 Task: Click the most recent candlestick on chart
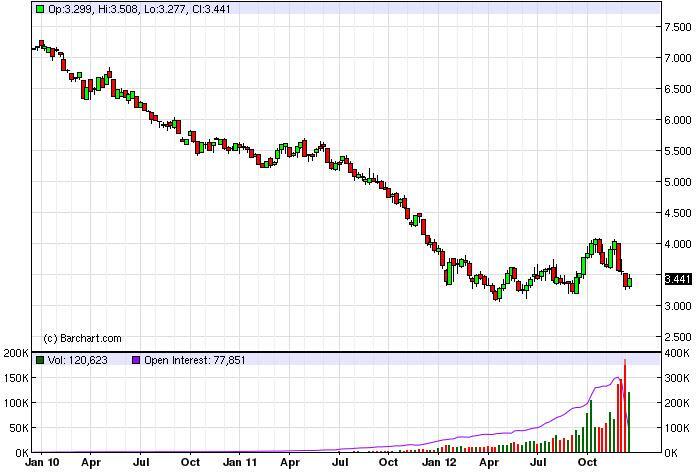(629, 281)
